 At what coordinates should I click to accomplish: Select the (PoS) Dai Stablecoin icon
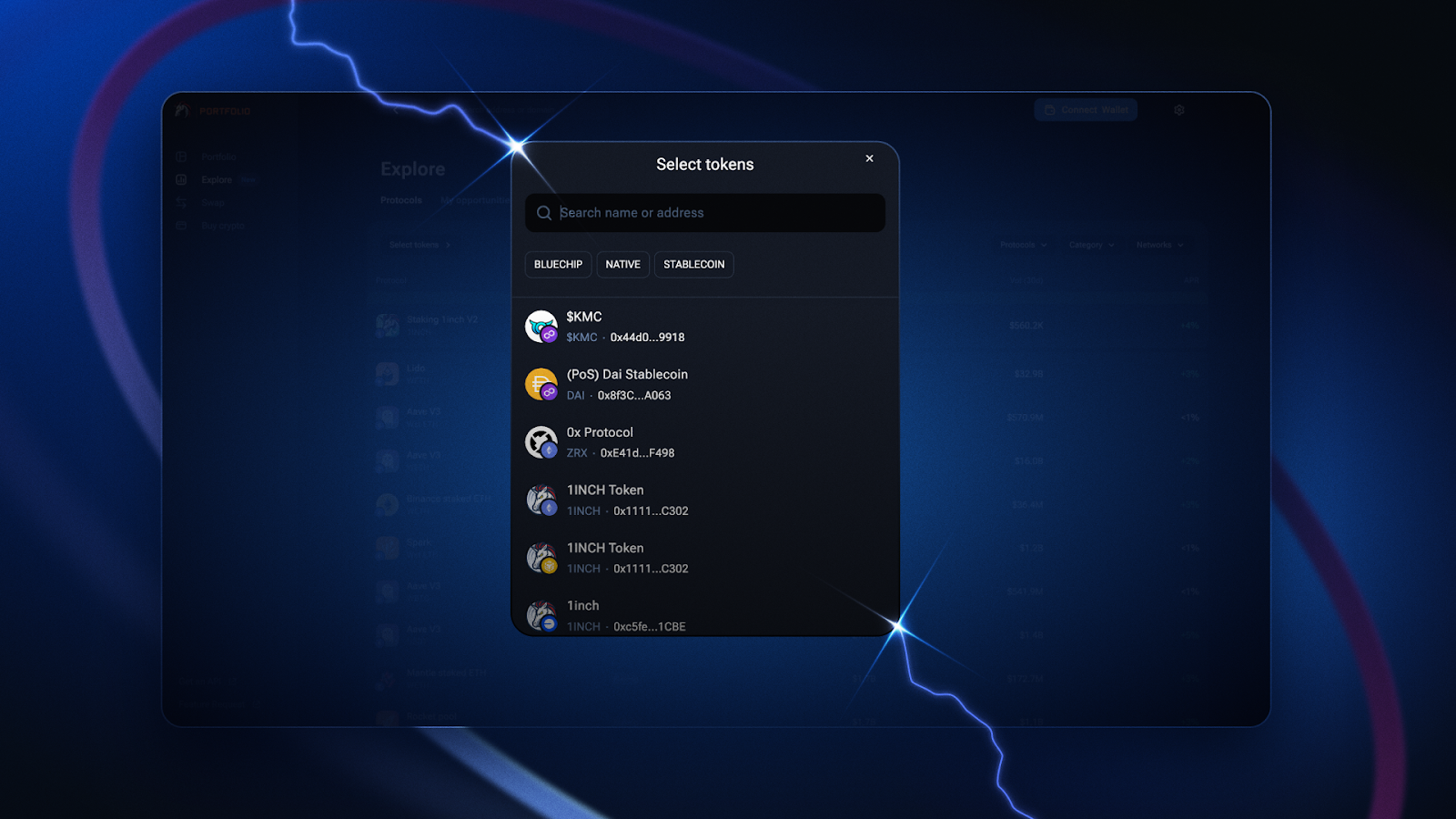point(541,384)
